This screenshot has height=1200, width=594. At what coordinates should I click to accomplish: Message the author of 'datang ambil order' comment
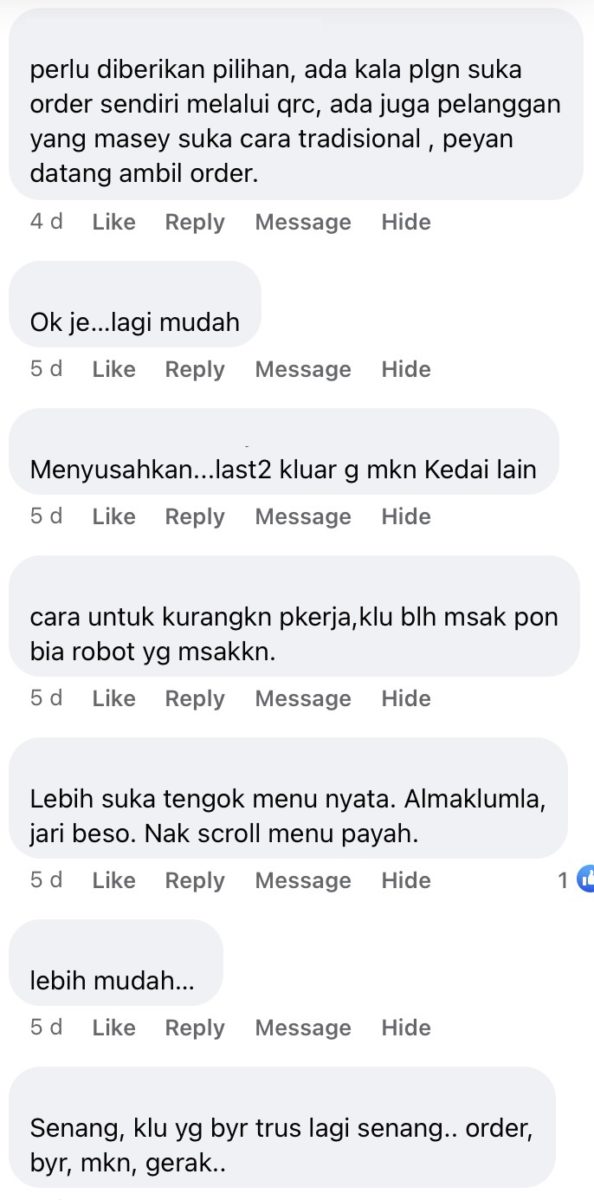303,222
